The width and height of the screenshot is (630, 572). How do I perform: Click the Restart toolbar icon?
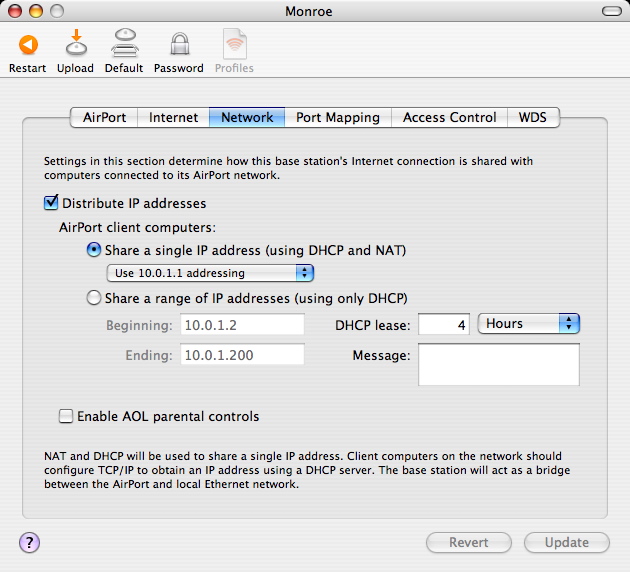(x=28, y=45)
